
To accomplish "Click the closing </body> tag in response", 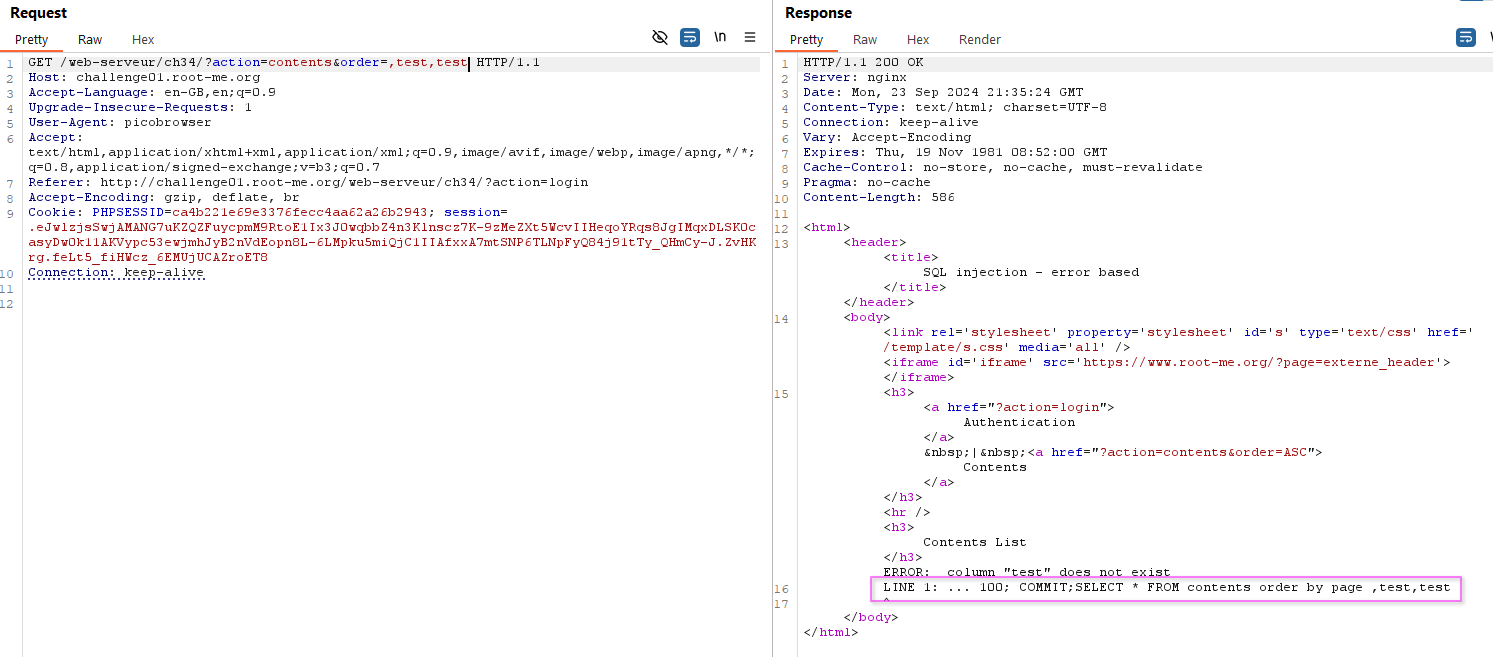I will pos(871,617).
